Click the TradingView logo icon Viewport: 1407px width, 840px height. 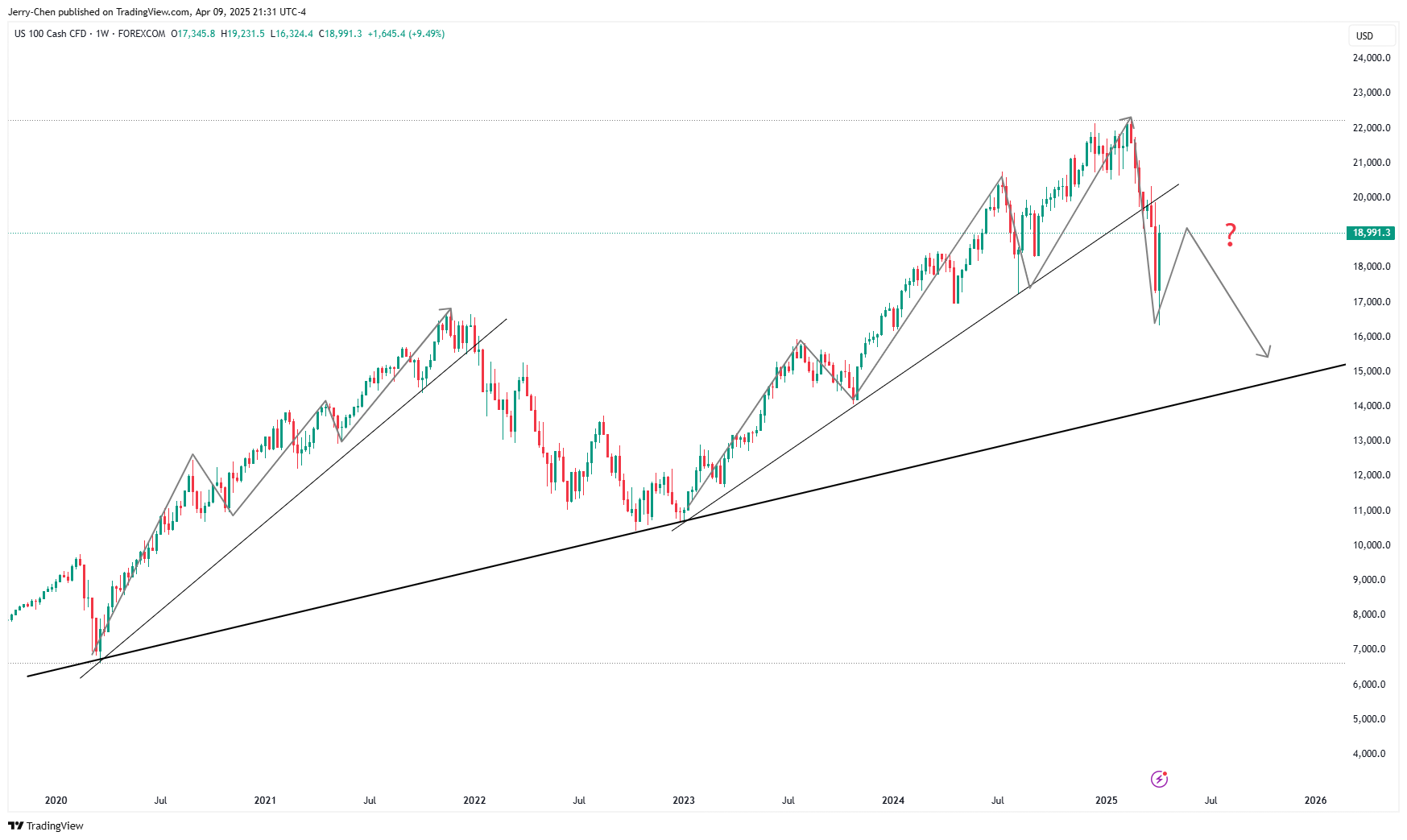15,826
